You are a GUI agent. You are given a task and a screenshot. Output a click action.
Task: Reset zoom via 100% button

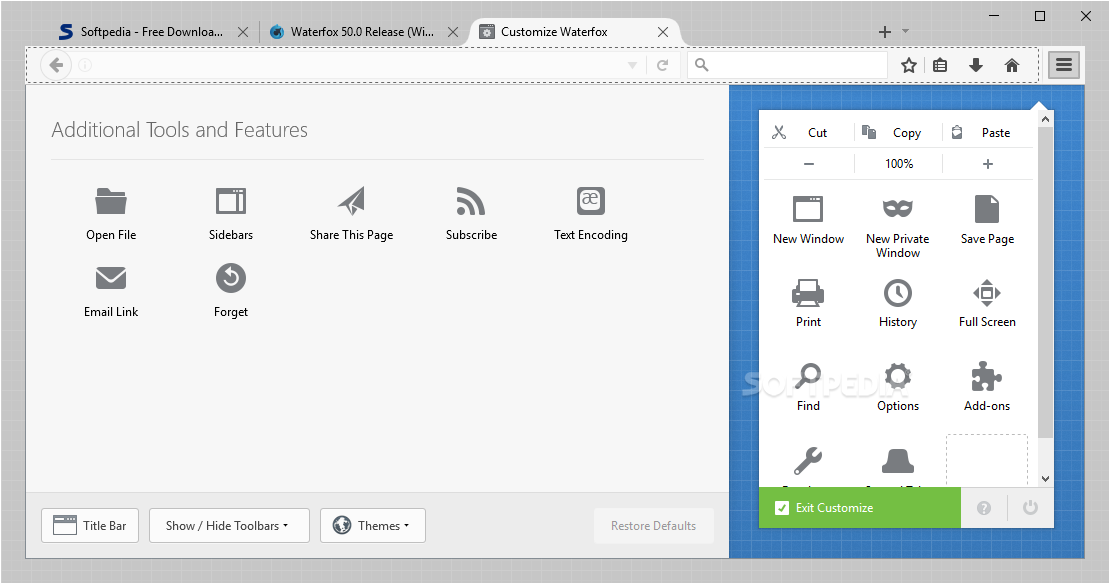pos(898,164)
